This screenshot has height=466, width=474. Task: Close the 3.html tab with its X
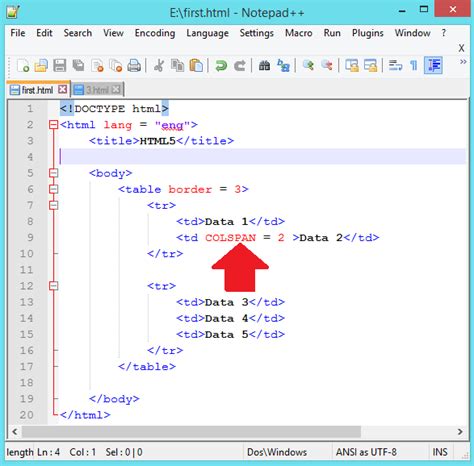click(116, 89)
